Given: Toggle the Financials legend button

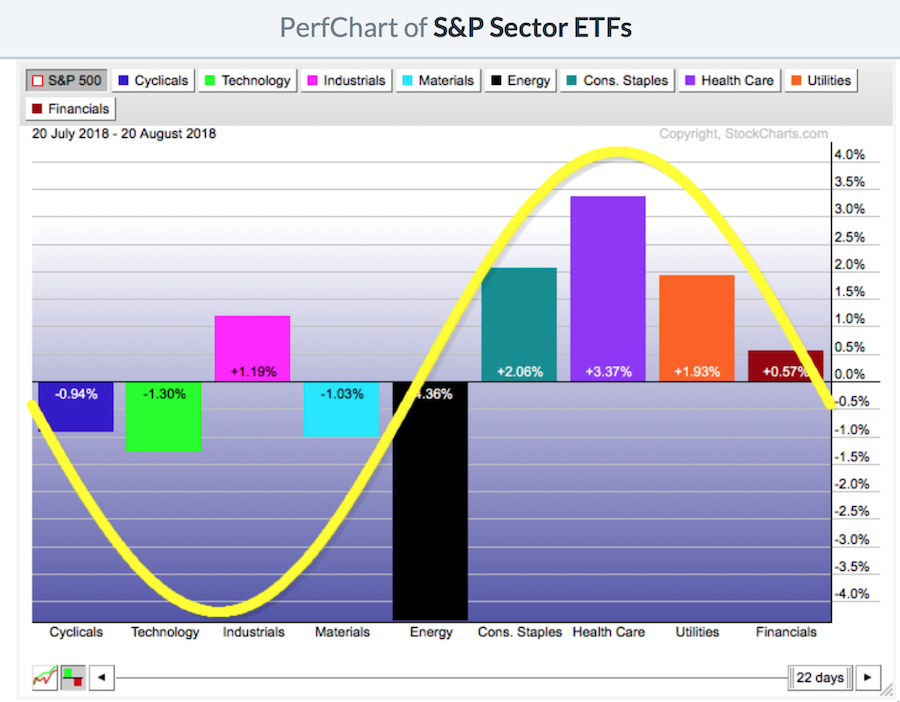Looking at the screenshot, I should coord(71,109).
